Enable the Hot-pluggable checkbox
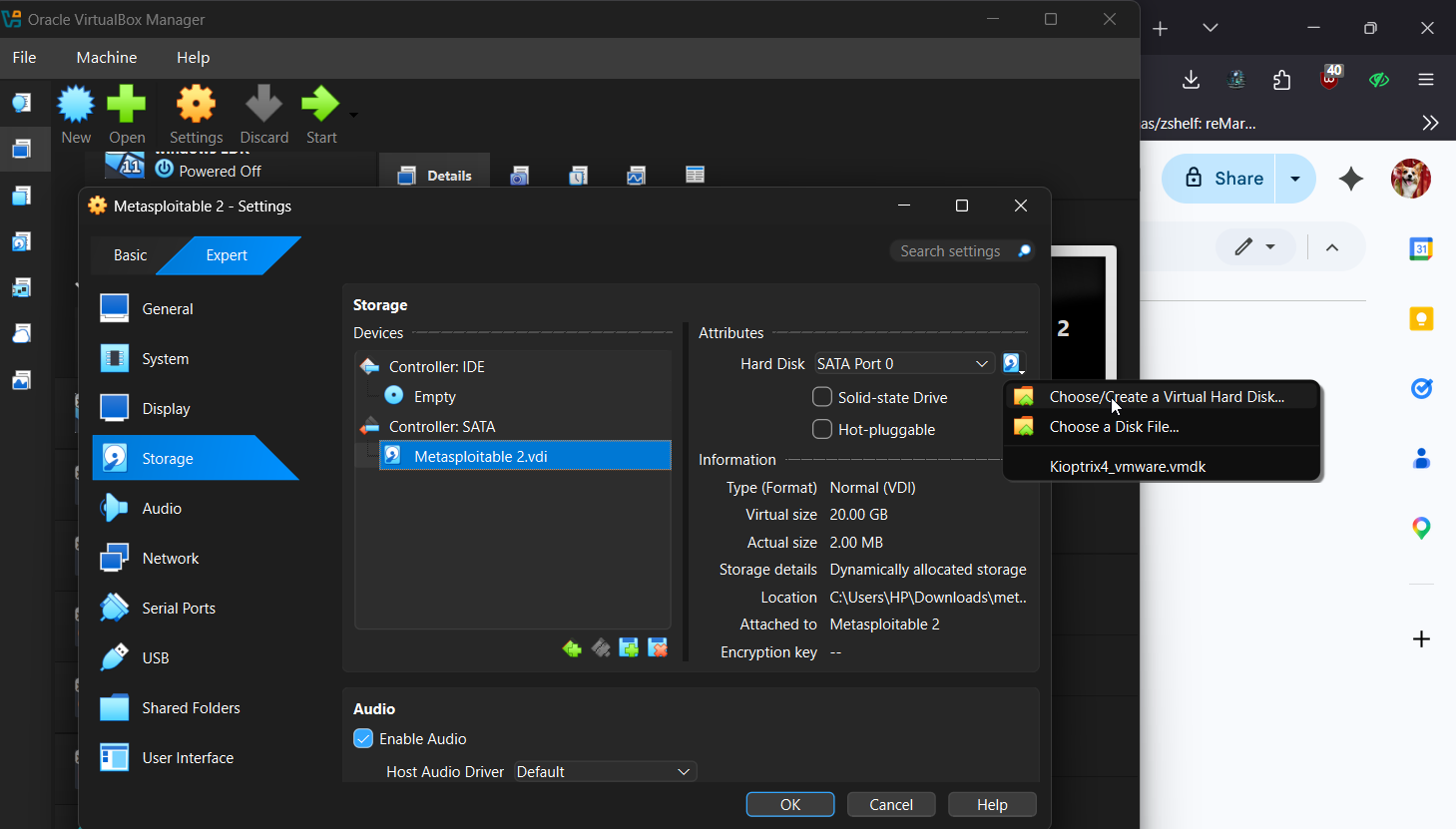This screenshot has width=1456, height=829. click(822, 429)
